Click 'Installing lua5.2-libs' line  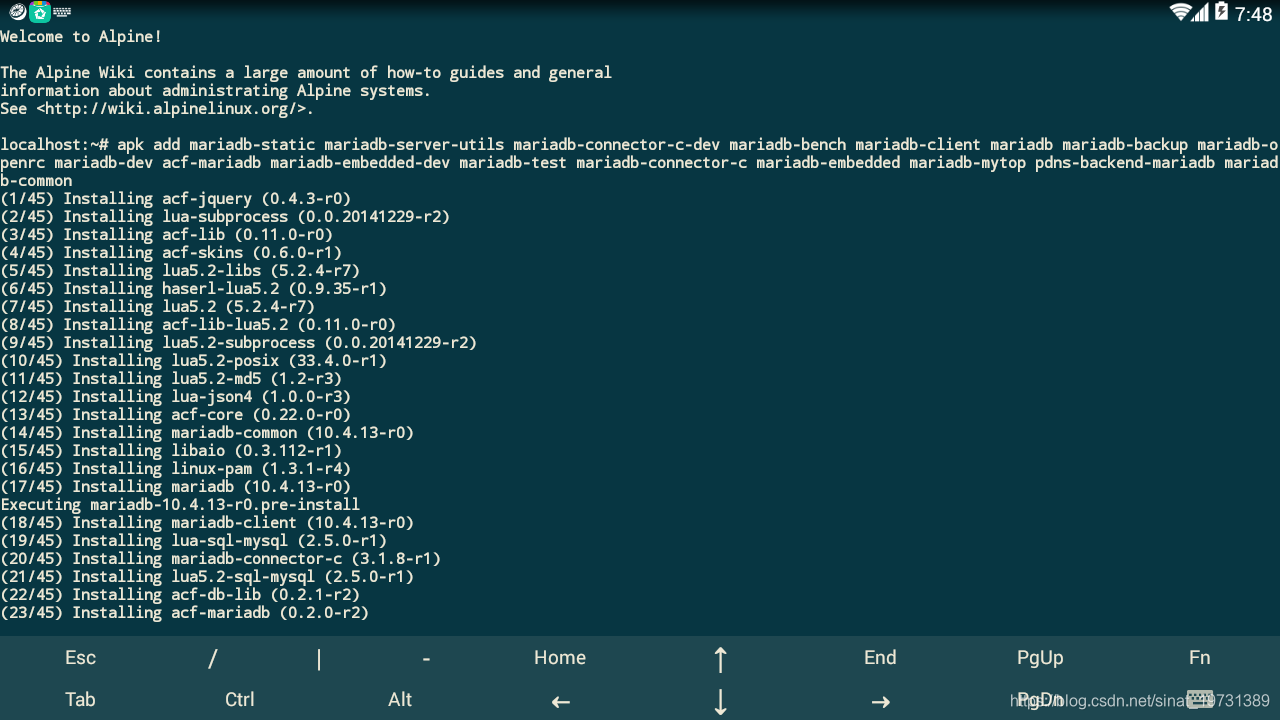click(180, 270)
